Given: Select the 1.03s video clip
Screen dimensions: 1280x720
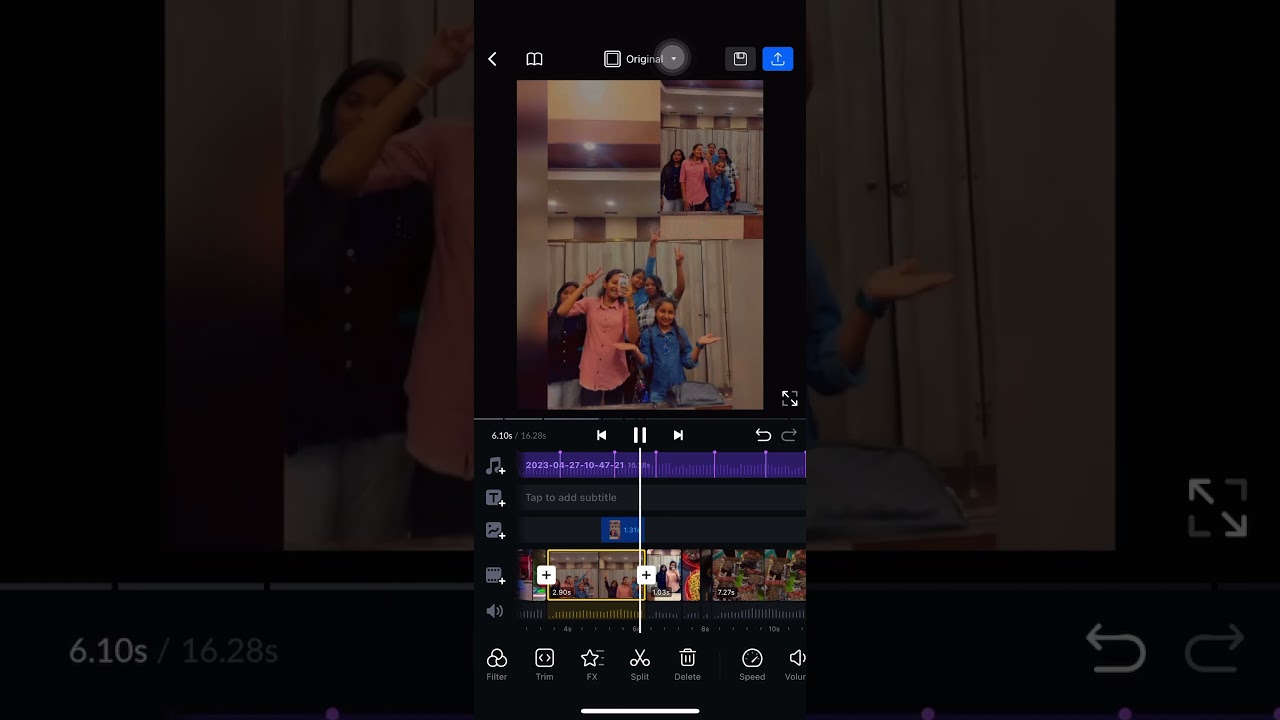Looking at the screenshot, I should pyautogui.click(x=665, y=575).
